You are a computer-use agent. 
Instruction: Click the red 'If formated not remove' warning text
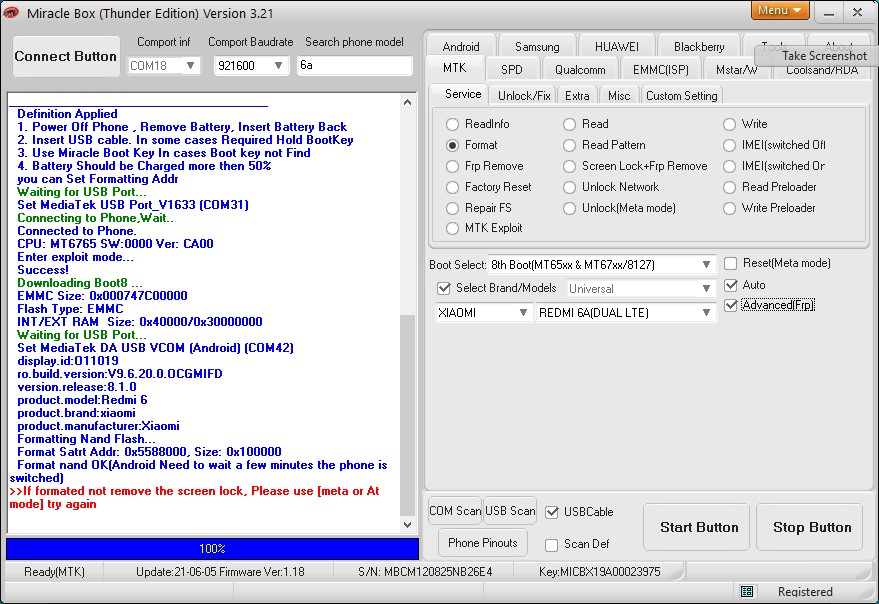pos(195,497)
